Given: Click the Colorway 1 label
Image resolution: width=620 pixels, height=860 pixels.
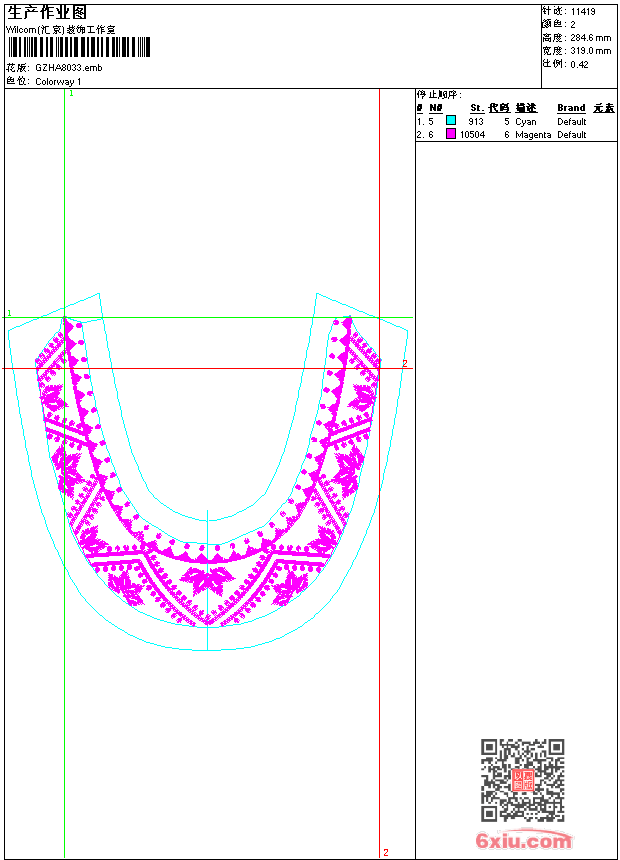Looking at the screenshot, I should pos(58,81).
